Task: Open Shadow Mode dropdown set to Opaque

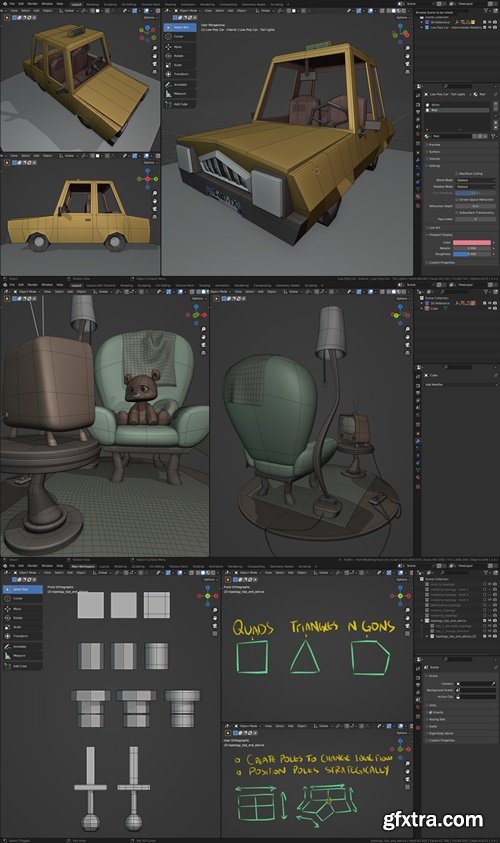Action: [x=475, y=187]
